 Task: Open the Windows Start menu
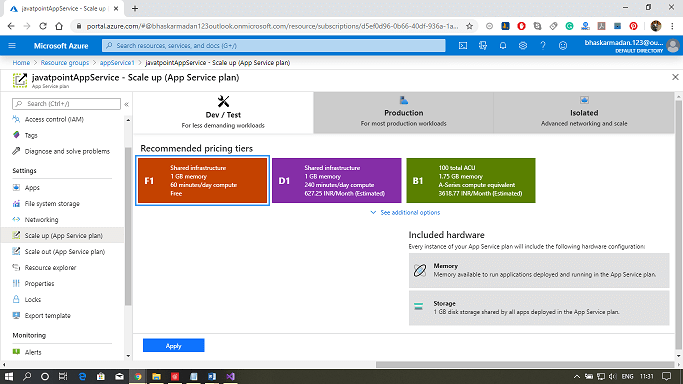click(x=9, y=377)
